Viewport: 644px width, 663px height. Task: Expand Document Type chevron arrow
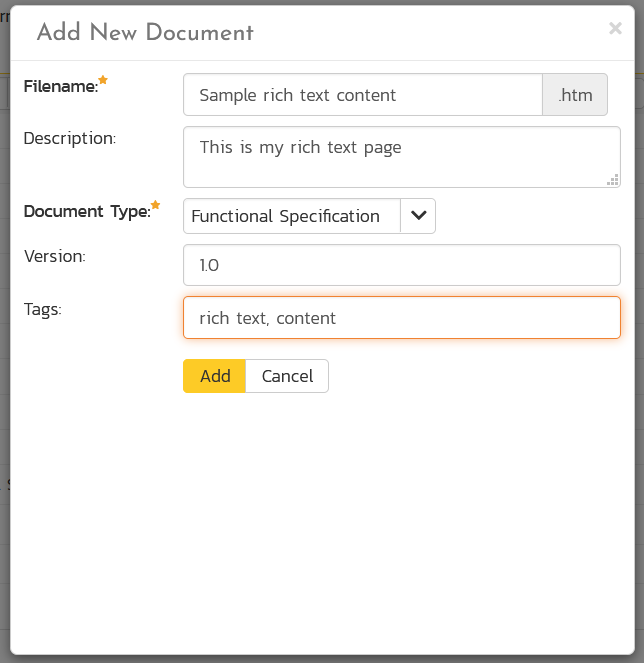[418, 216]
